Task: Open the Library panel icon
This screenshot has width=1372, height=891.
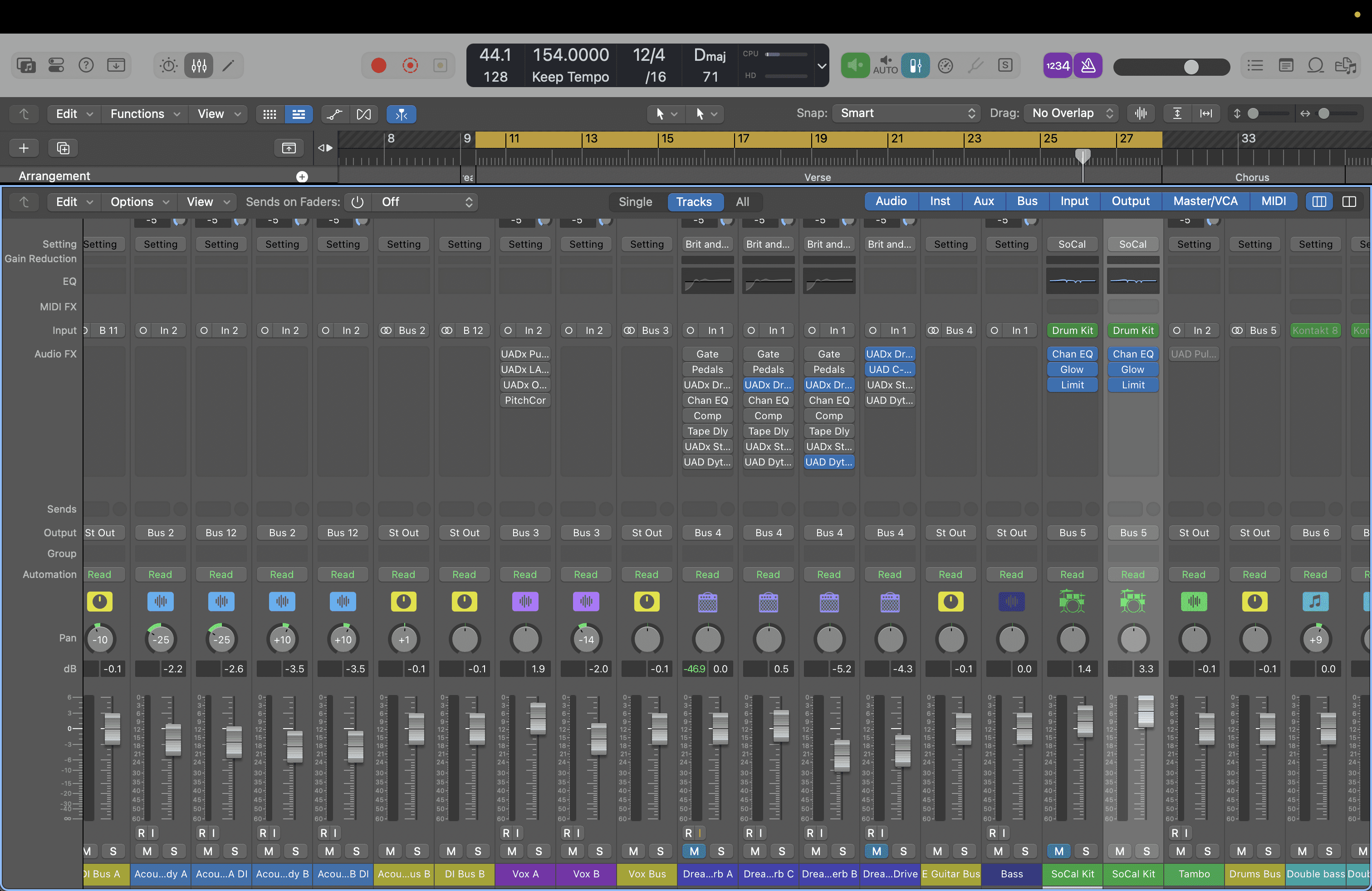Action: click(x=26, y=65)
